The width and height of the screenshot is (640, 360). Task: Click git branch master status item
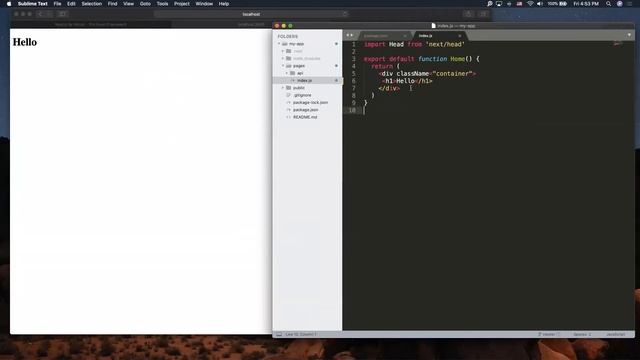tap(548, 334)
